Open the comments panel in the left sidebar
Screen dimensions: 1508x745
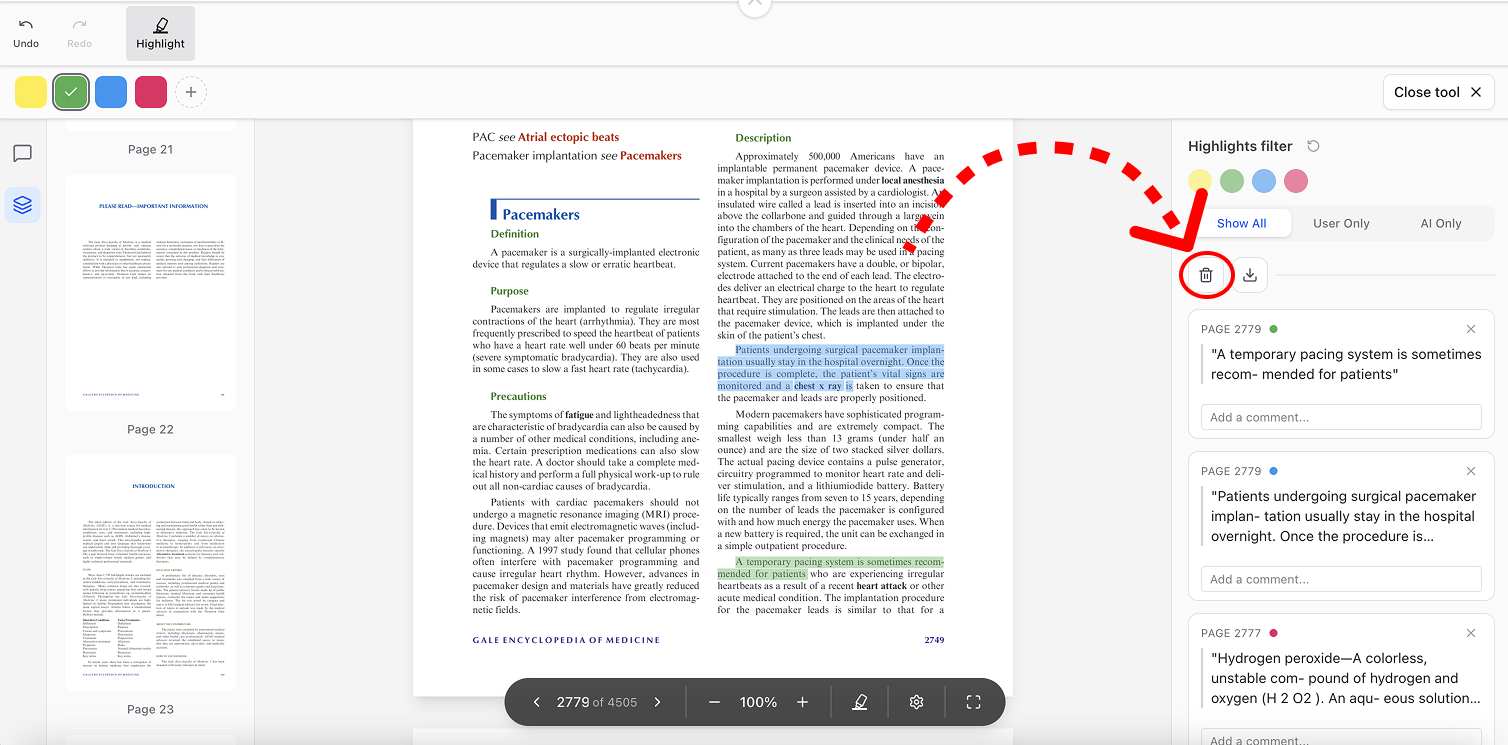22,153
